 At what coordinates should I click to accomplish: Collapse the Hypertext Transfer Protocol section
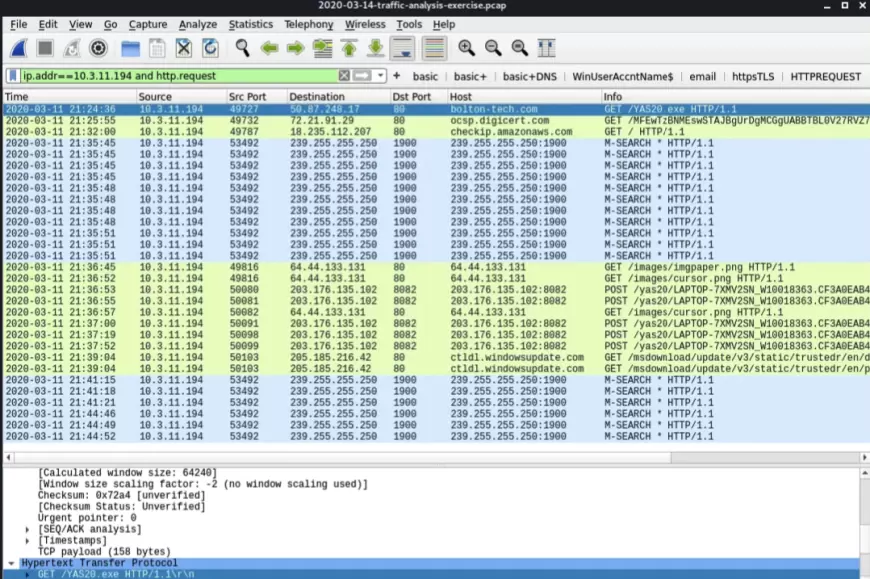[x=12, y=564]
